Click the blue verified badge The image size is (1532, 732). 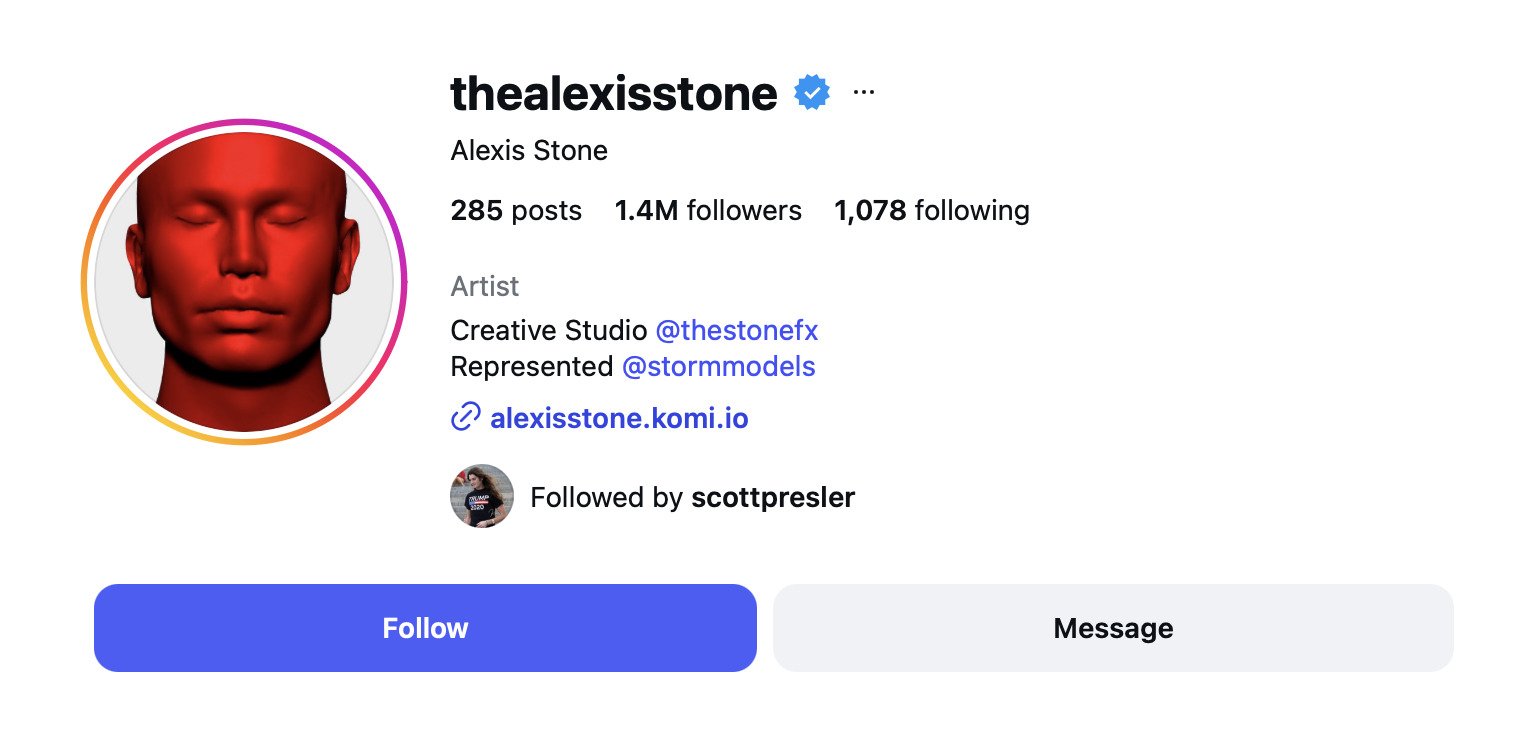click(x=811, y=93)
